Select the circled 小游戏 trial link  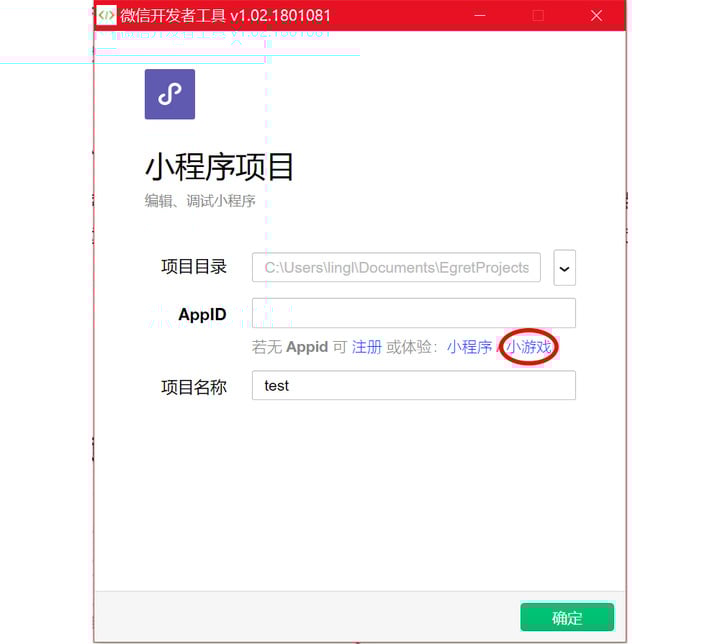[x=529, y=347]
